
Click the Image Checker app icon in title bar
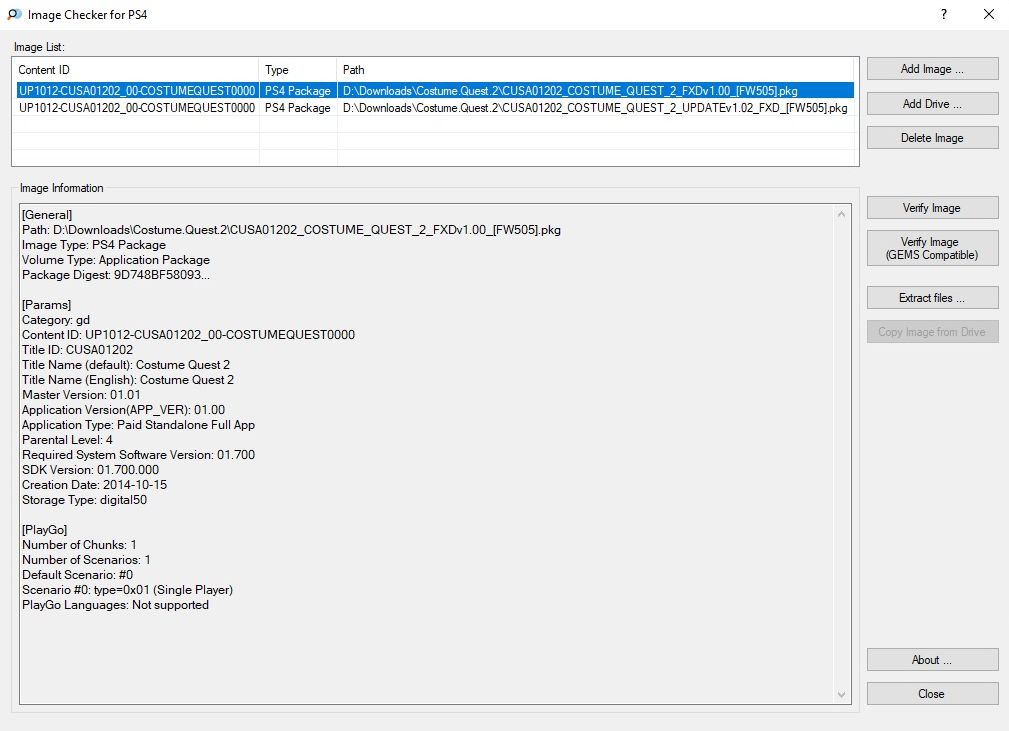14,14
